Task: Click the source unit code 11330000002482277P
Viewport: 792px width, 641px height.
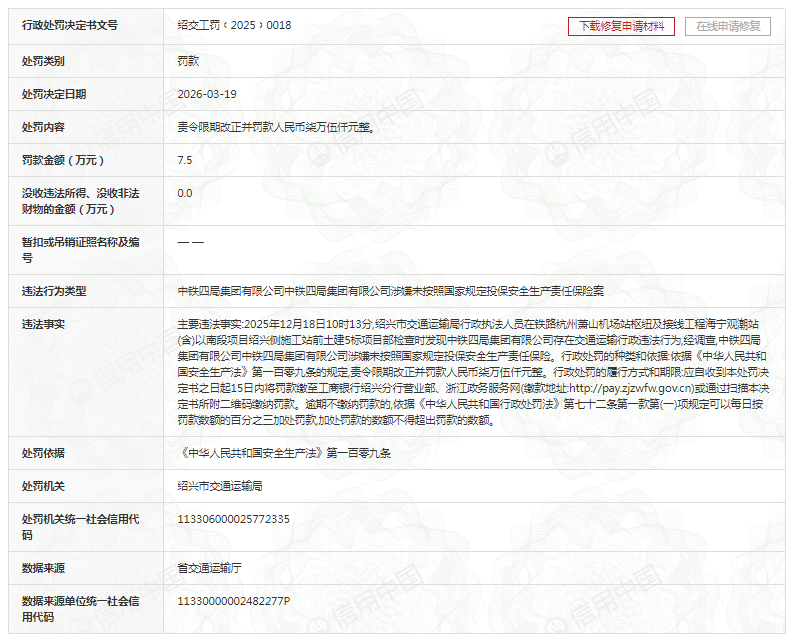Action: pyautogui.click(x=233, y=601)
